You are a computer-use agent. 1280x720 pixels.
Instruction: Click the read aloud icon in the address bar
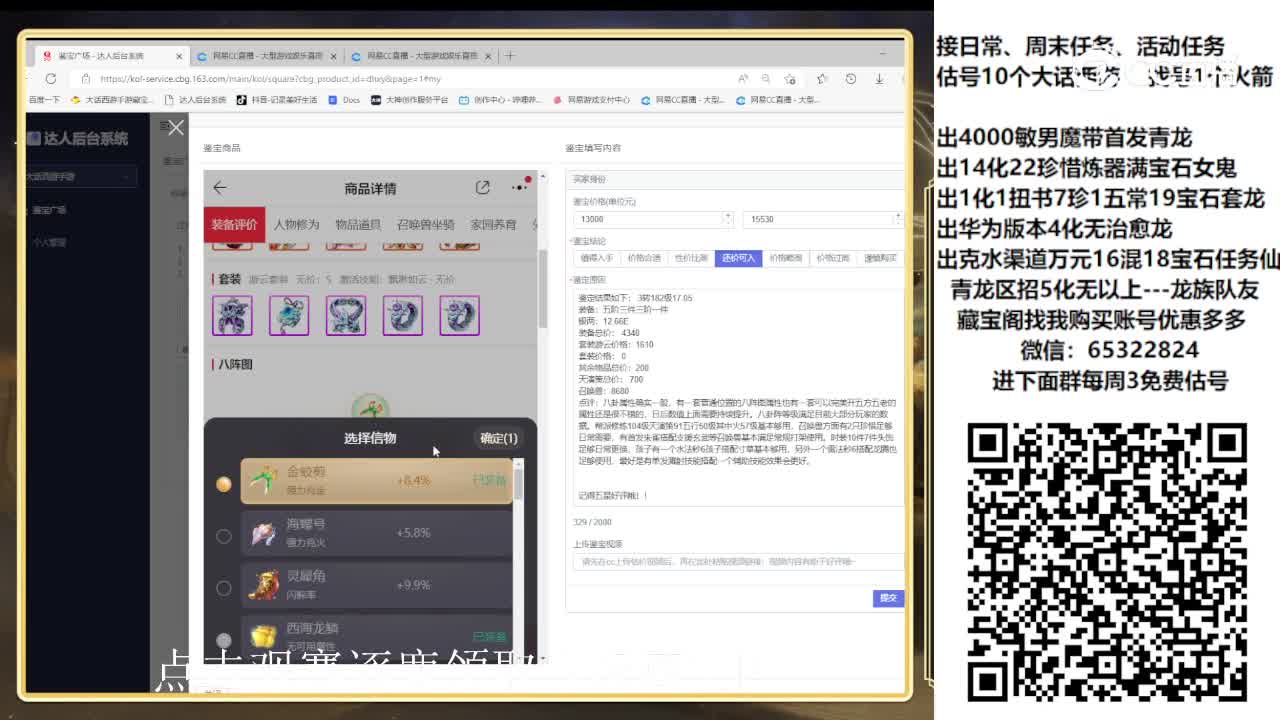coord(743,78)
